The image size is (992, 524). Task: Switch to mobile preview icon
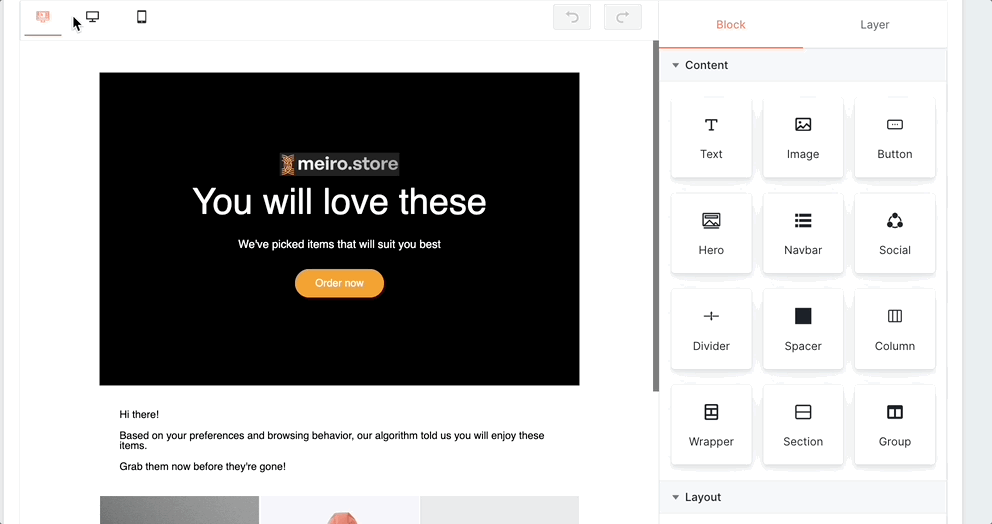pos(142,17)
